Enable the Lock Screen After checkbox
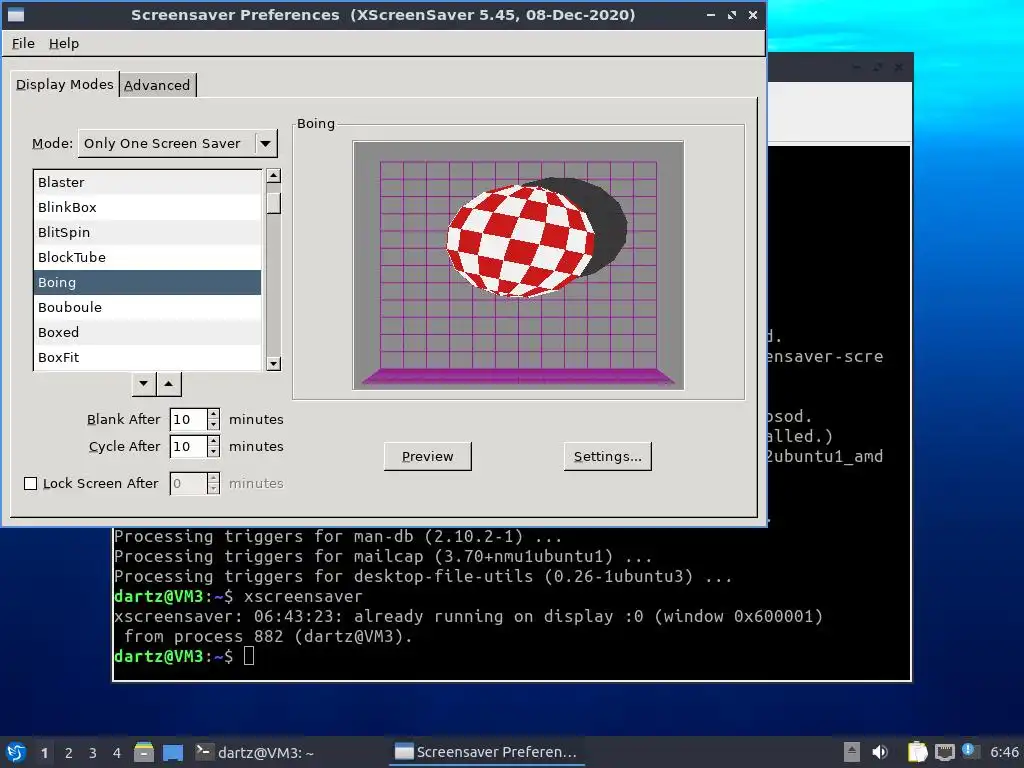1024x768 pixels. pyautogui.click(x=30, y=483)
